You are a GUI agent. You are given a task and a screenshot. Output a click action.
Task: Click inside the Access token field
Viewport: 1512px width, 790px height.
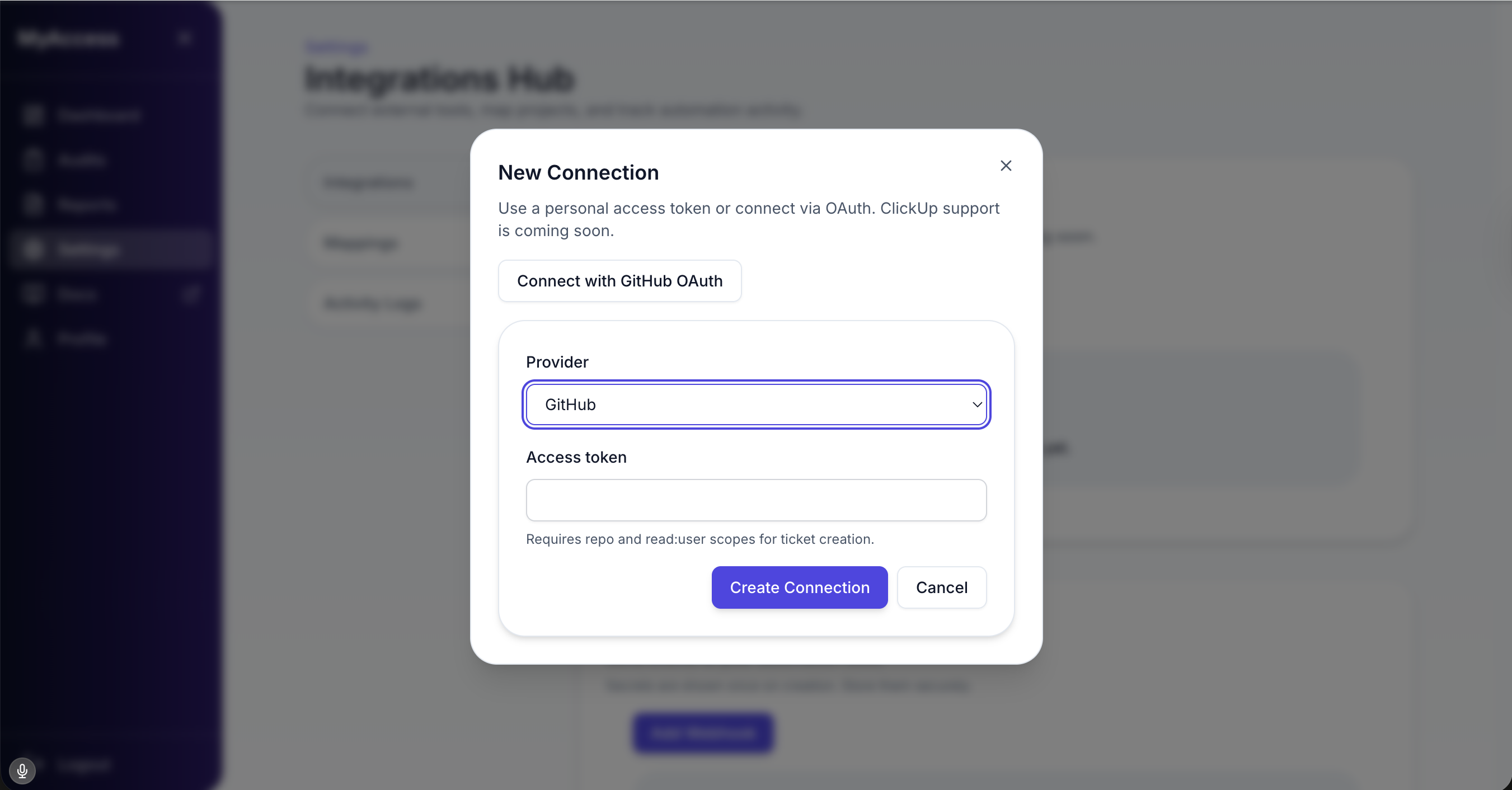tap(756, 500)
